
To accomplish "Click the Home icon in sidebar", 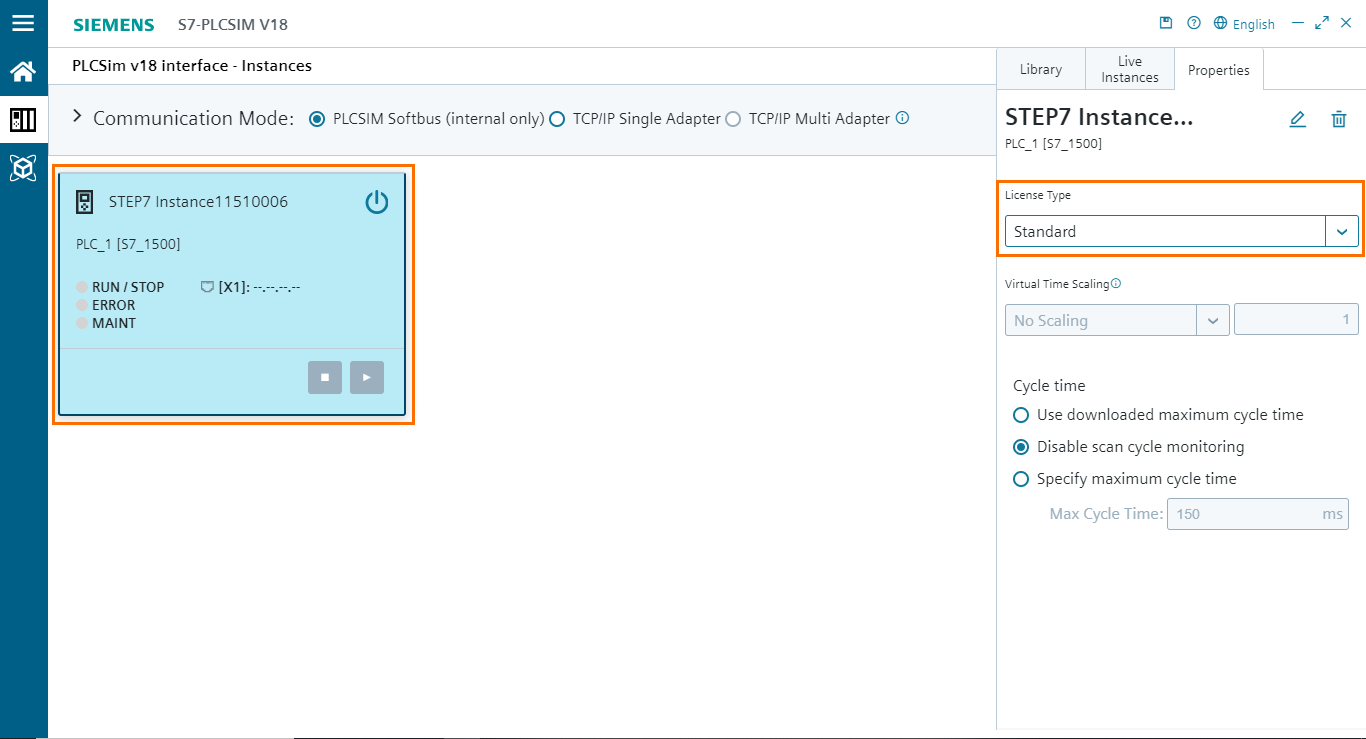I will point(23,71).
